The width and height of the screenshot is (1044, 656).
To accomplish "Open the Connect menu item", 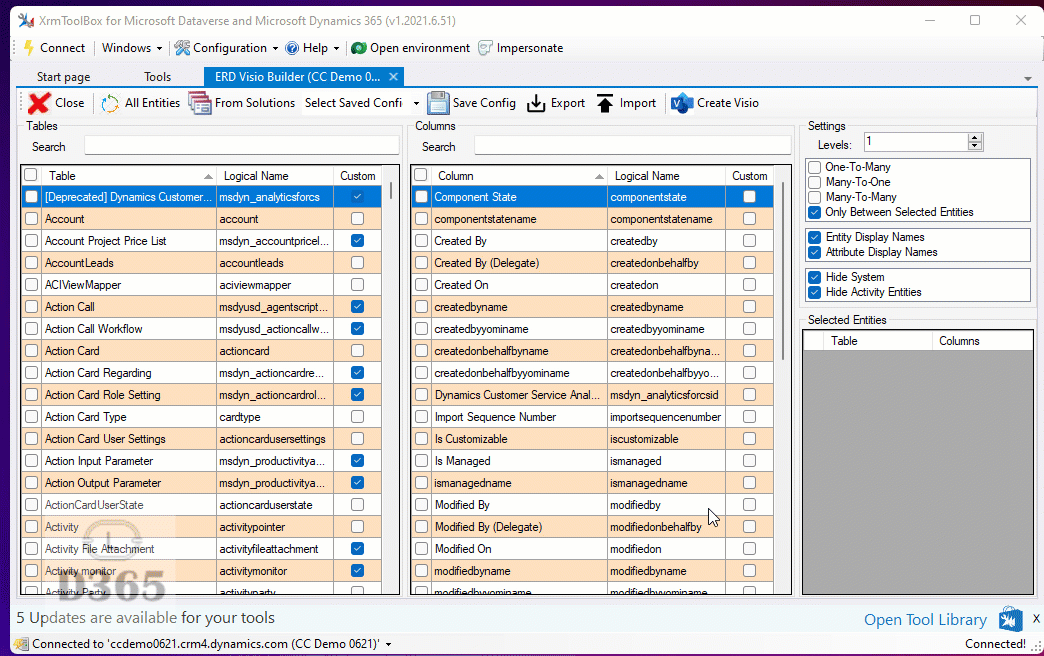I will coord(55,48).
